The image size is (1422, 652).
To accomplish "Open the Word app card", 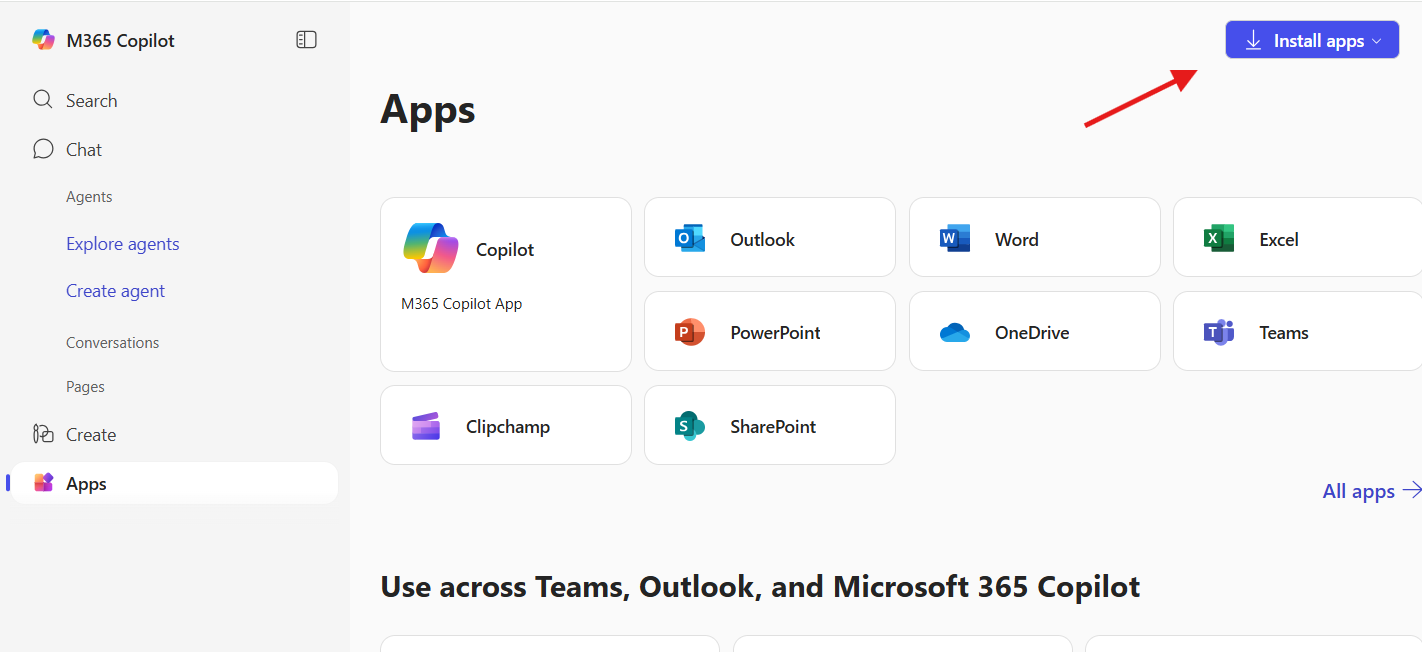I will pyautogui.click(x=1034, y=237).
